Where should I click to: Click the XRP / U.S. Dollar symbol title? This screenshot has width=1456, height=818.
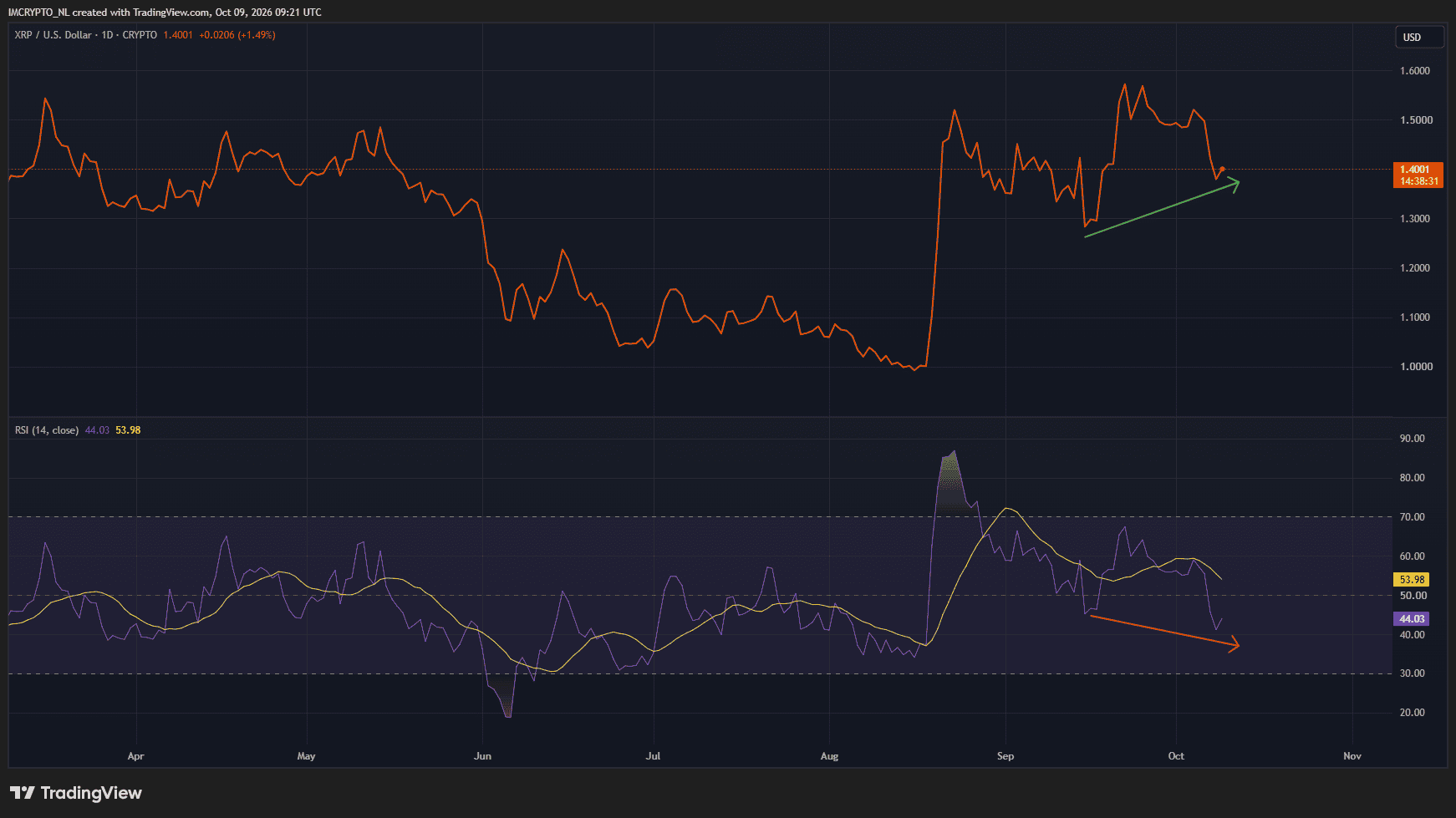53,35
